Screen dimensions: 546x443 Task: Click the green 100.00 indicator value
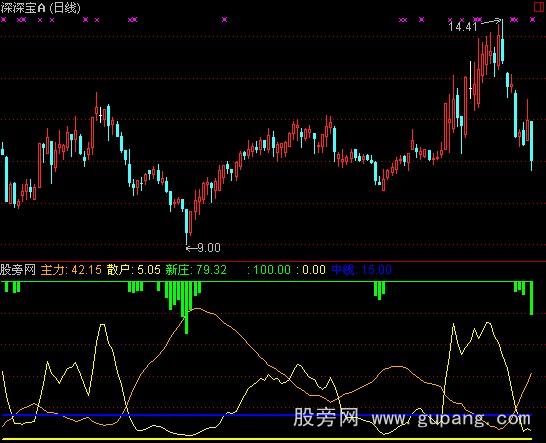(272, 270)
